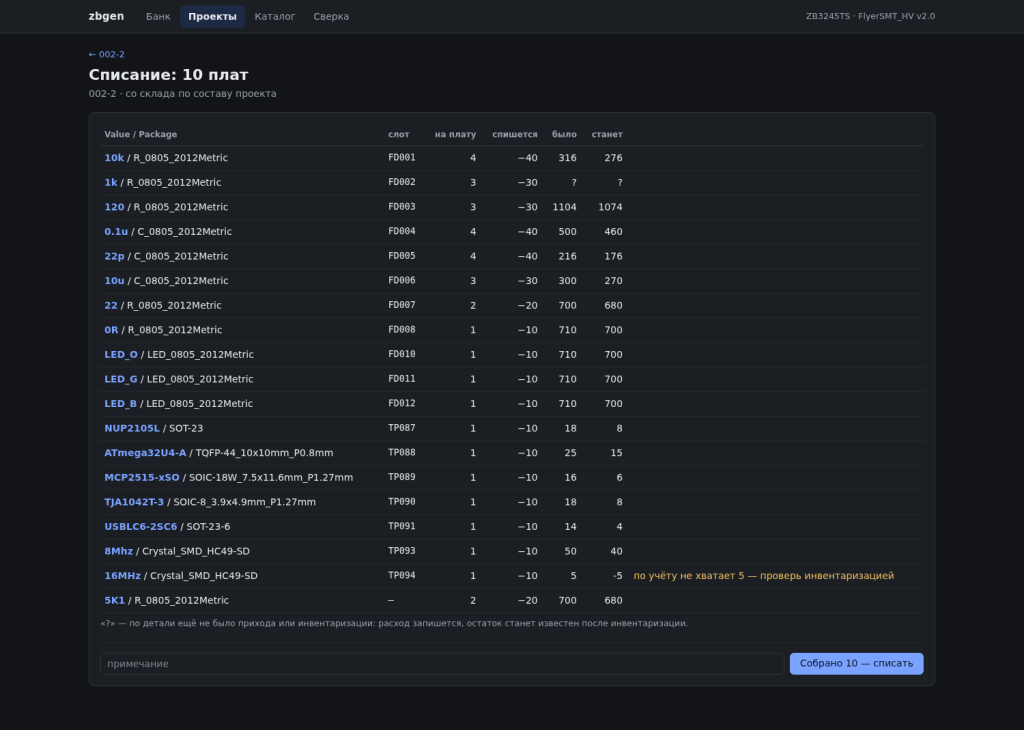Click slot FD001 cell
The height and width of the screenshot is (730, 1024).
point(402,158)
